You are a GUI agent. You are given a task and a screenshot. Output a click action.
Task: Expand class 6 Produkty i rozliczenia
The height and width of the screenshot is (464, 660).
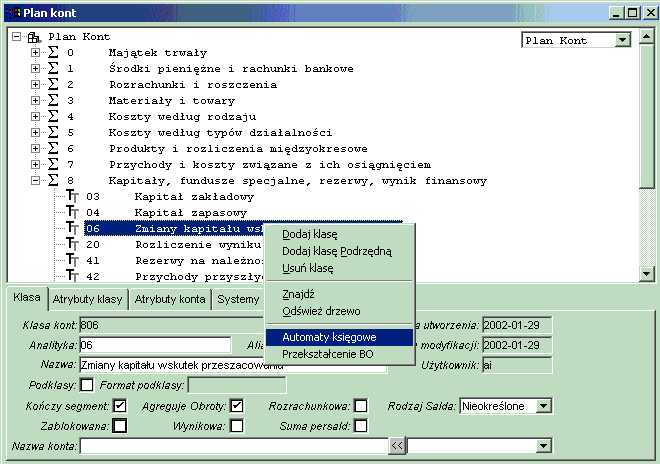35,149
